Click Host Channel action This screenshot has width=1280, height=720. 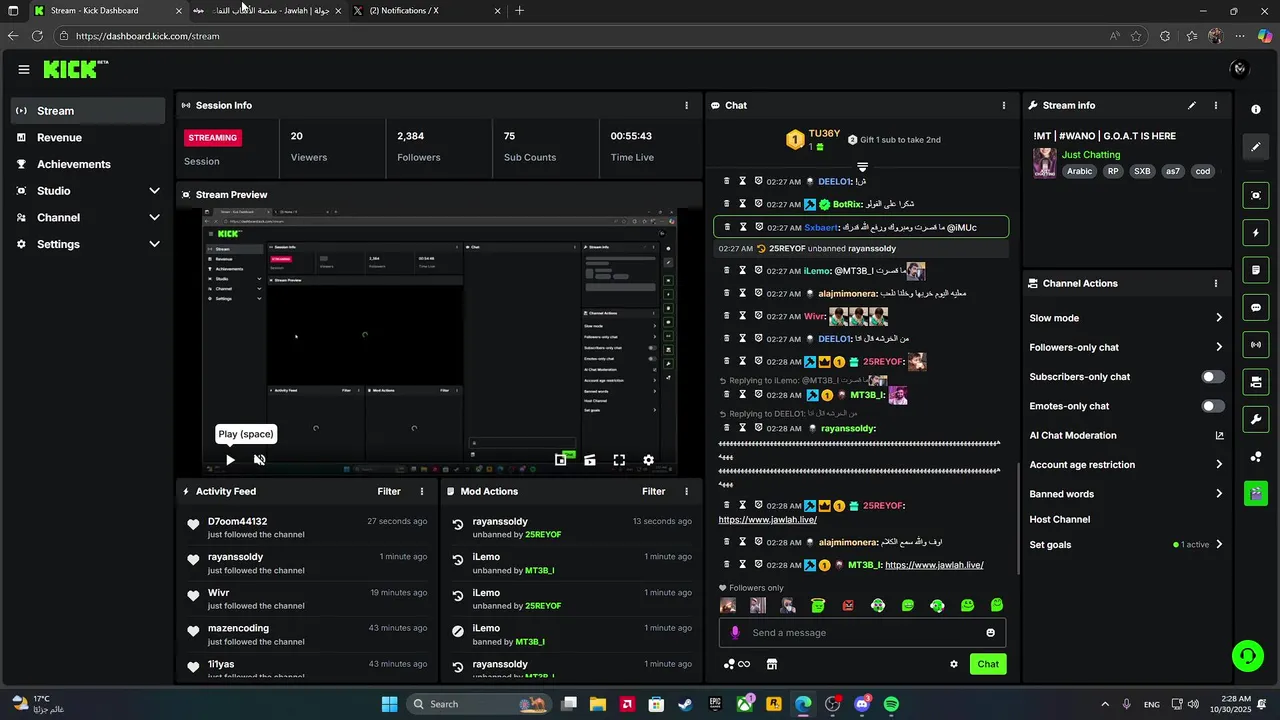click(1059, 520)
